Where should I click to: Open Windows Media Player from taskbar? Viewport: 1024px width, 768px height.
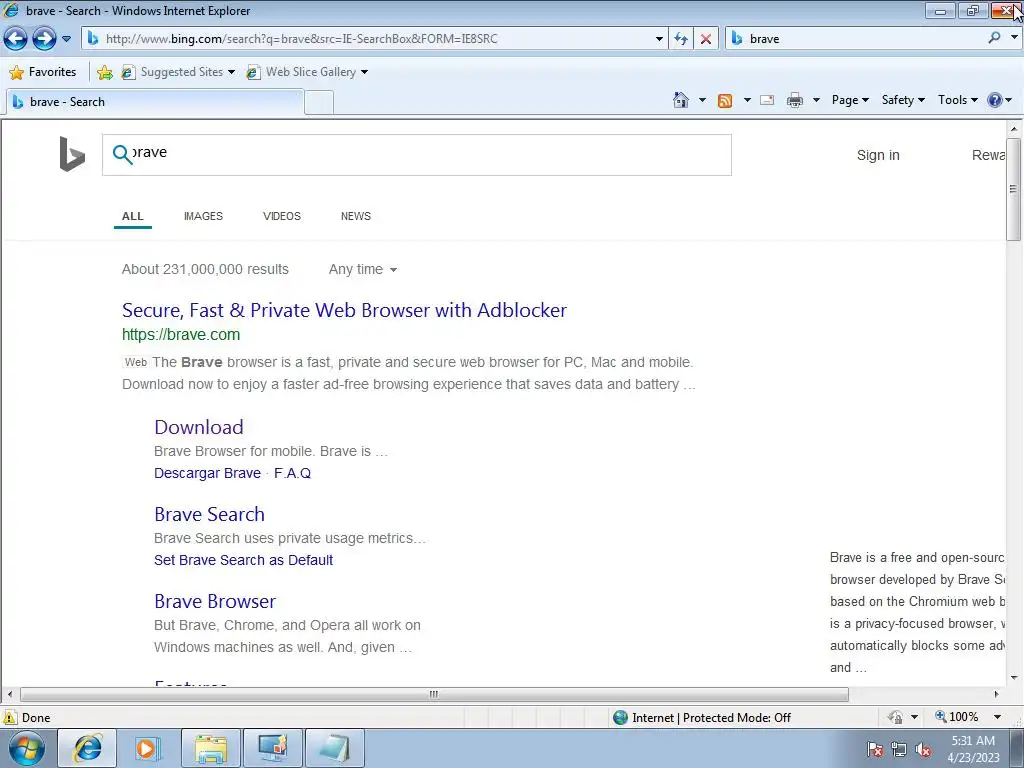(x=148, y=748)
